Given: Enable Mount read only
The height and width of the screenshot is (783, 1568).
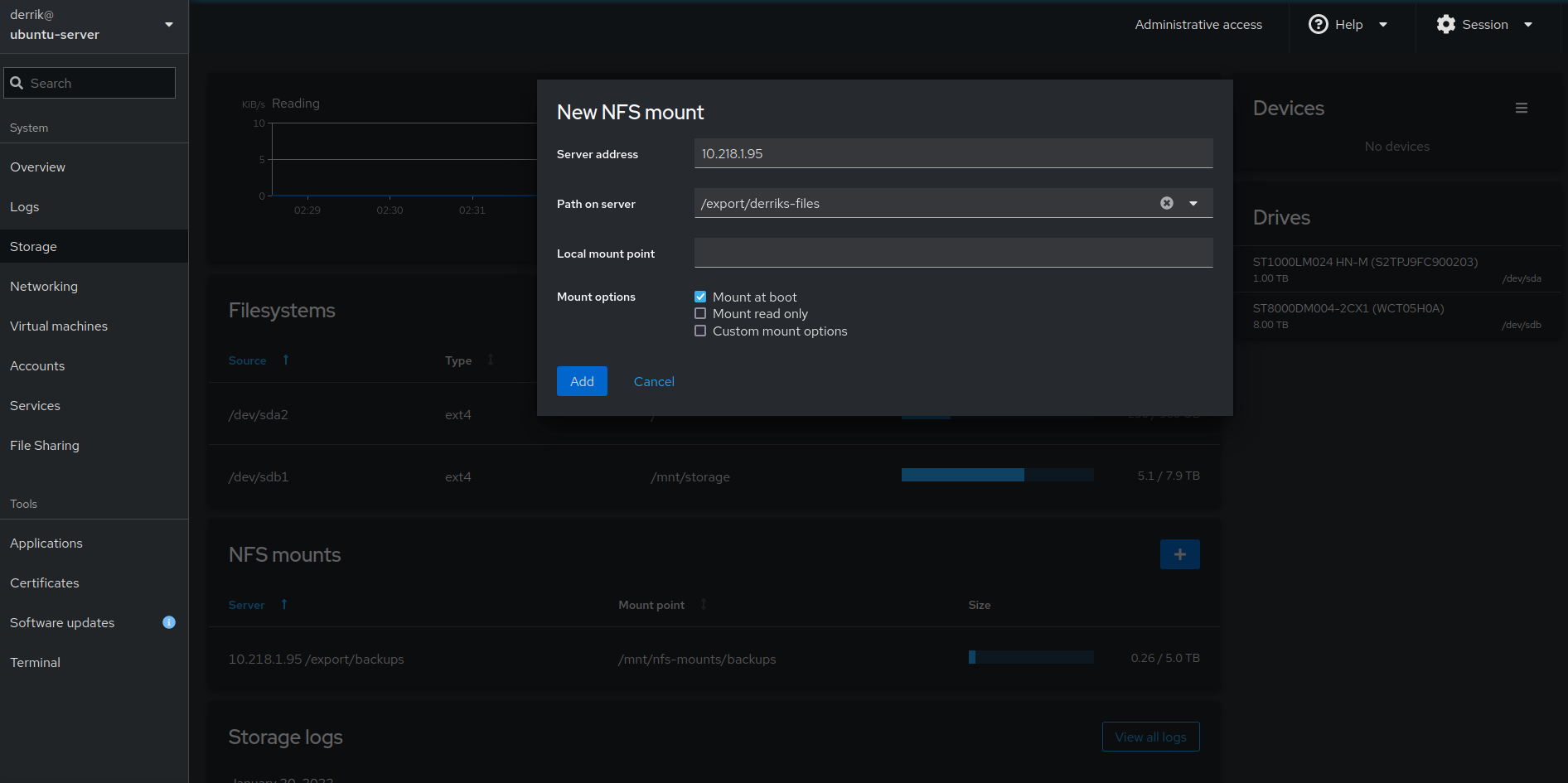Looking at the screenshot, I should coord(700,313).
